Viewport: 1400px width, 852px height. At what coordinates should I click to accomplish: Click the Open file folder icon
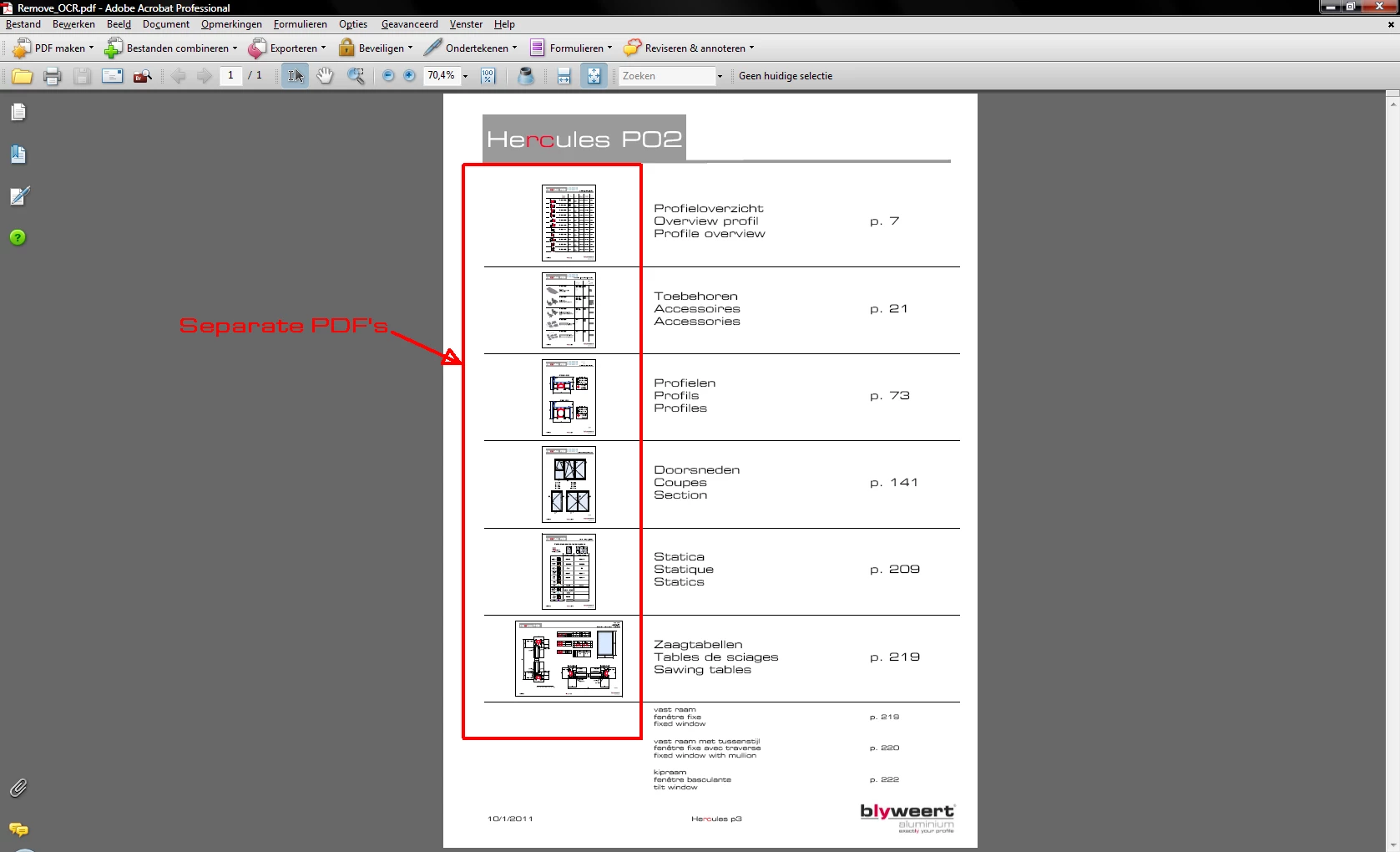click(23, 76)
